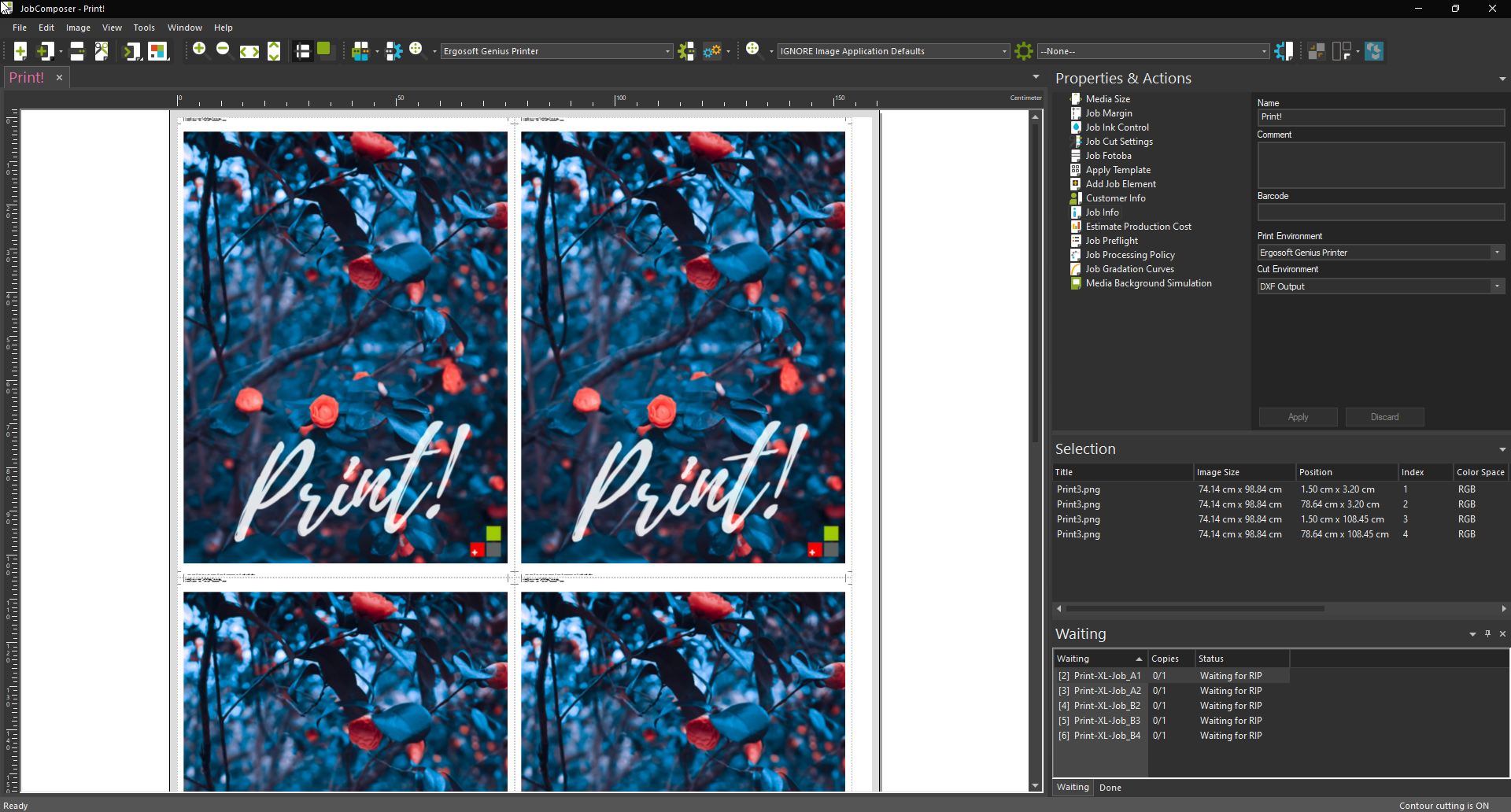Open Media Background Simulation
This screenshot has height=812, width=1511.
(1148, 283)
